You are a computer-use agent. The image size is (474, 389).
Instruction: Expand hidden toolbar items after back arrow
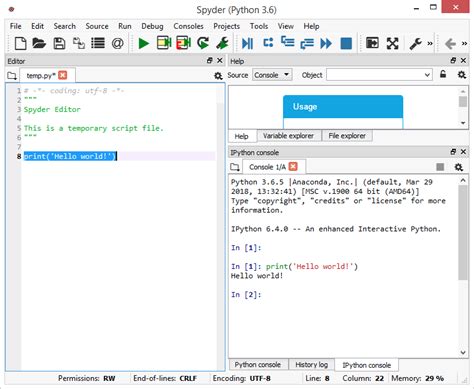[464, 43]
